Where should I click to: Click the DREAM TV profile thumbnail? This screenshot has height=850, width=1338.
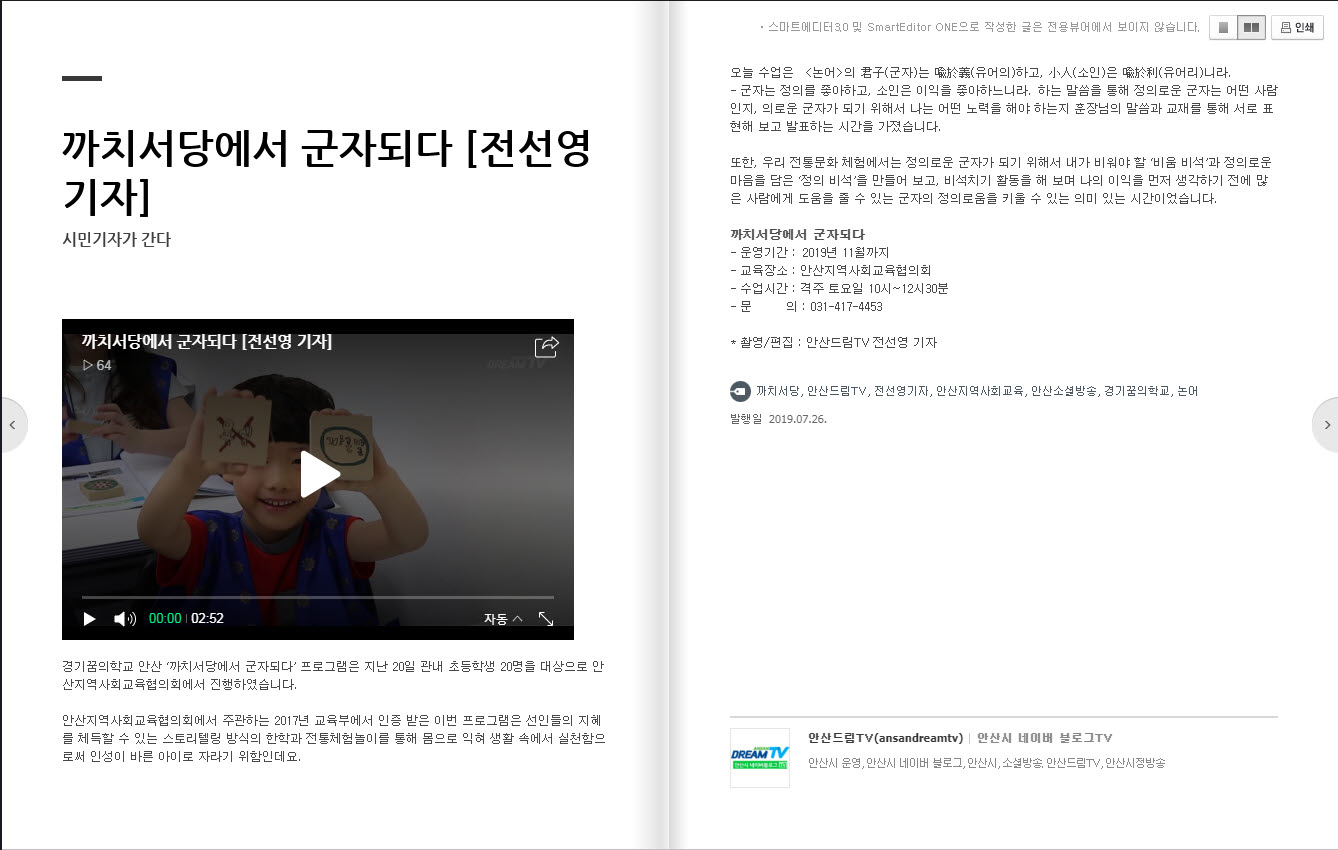pos(759,758)
